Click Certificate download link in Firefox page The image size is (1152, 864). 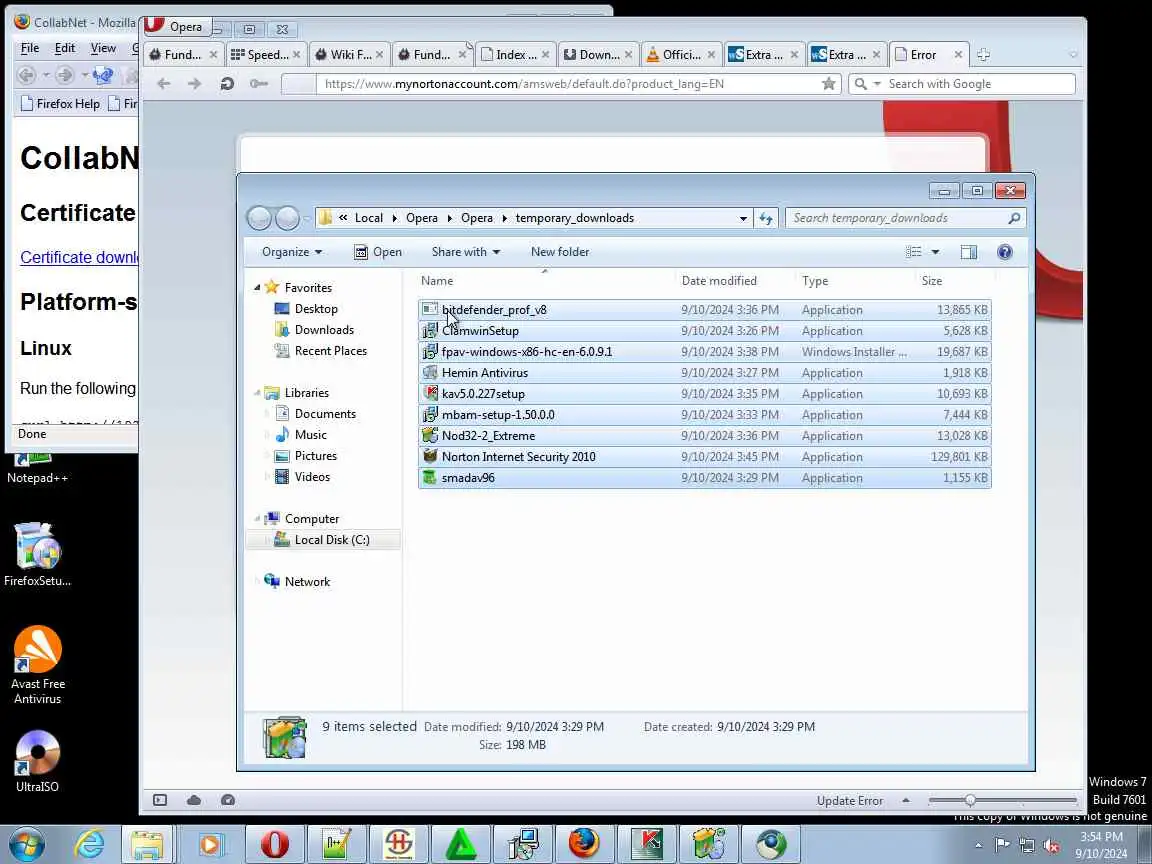(79, 257)
